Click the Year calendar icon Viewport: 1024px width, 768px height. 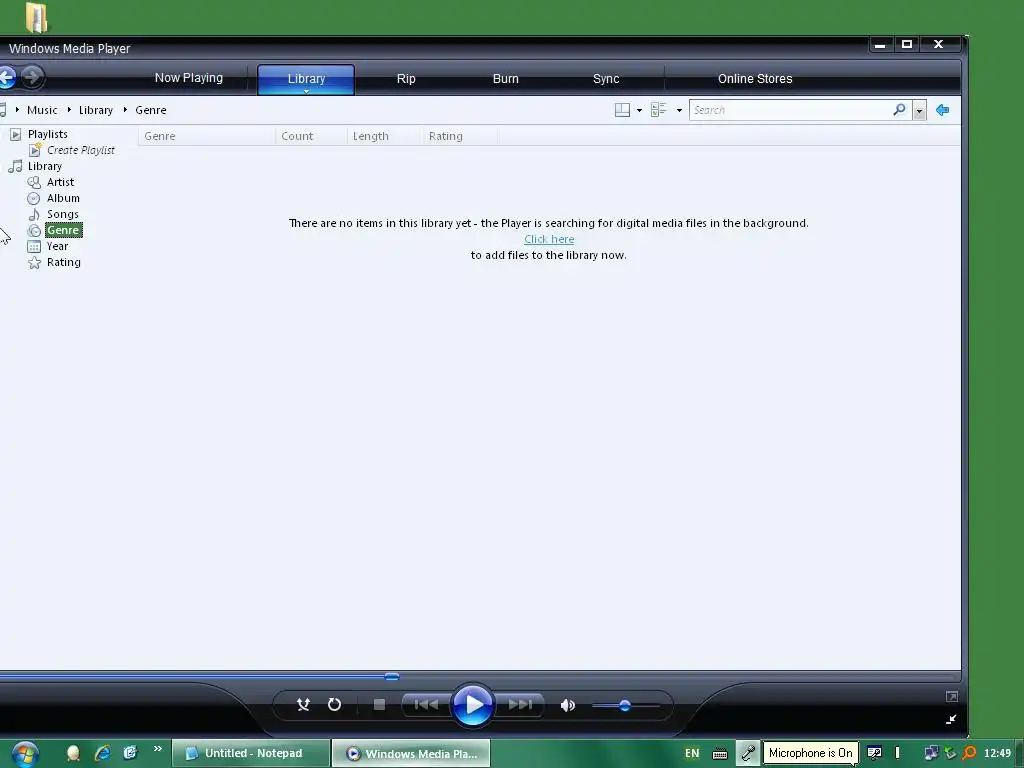click(34, 247)
